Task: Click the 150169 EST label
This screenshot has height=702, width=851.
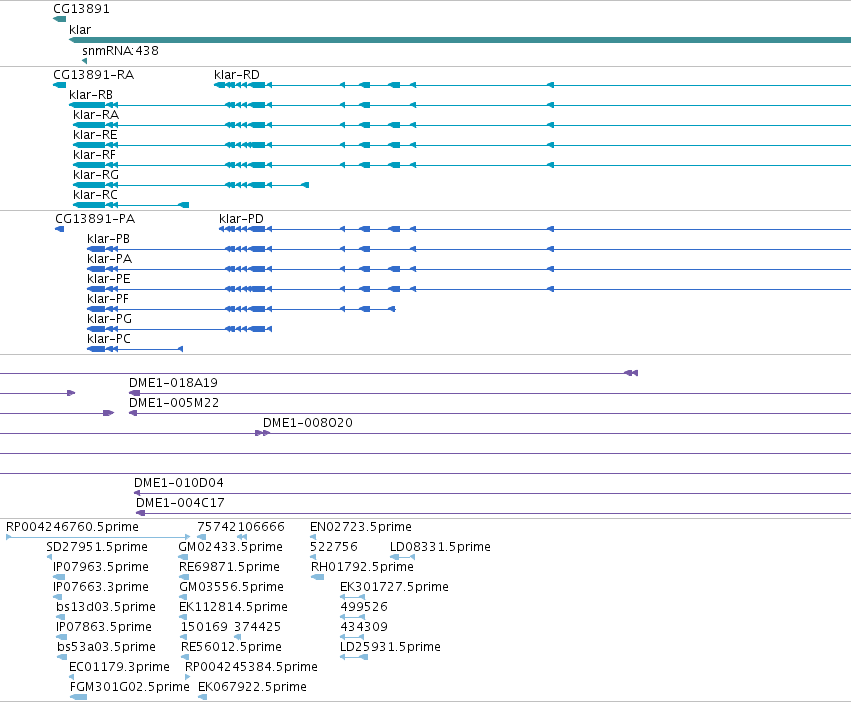Action: tap(204, 627)
